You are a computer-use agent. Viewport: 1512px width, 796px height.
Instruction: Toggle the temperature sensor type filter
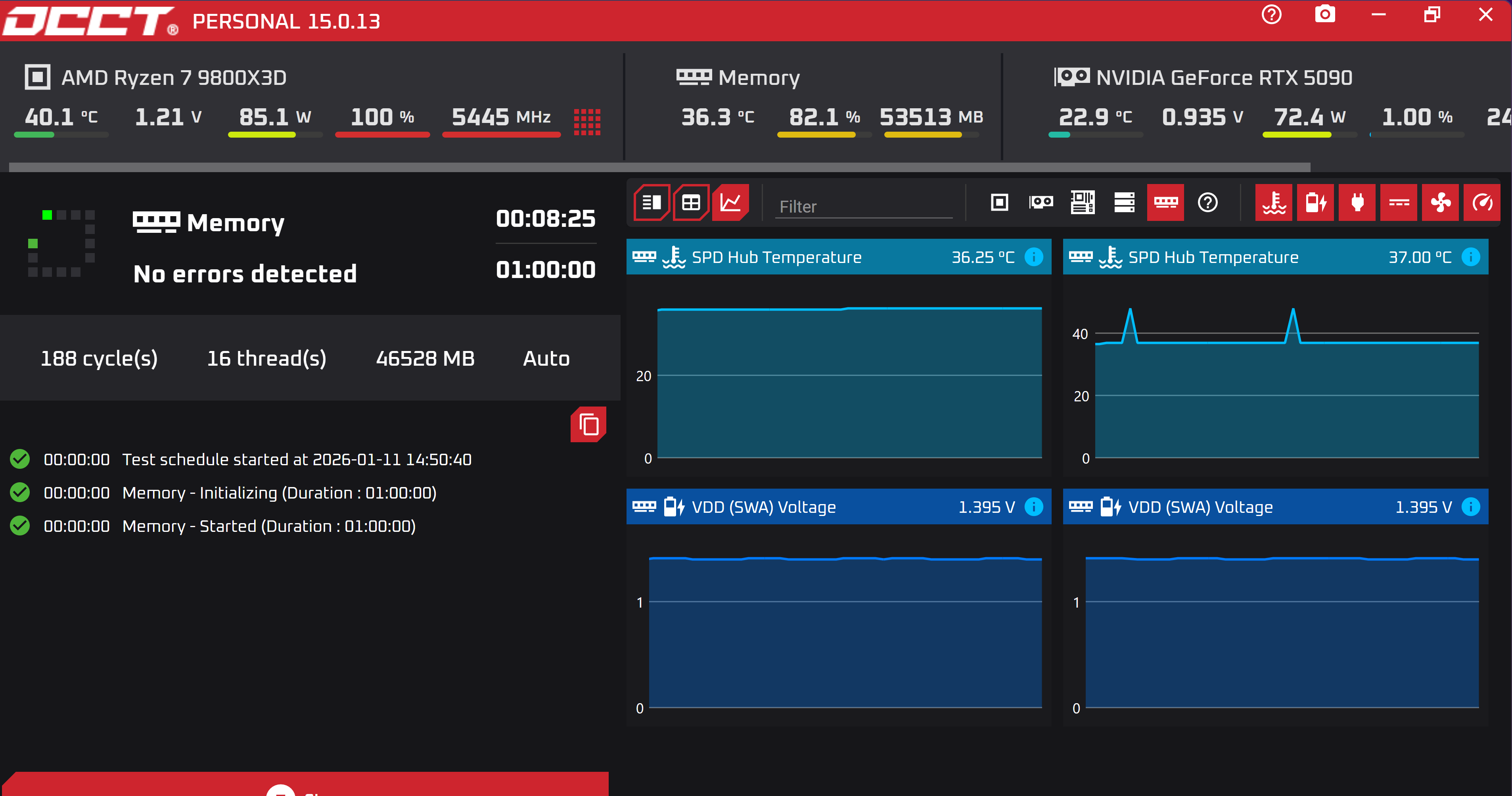1274,203
